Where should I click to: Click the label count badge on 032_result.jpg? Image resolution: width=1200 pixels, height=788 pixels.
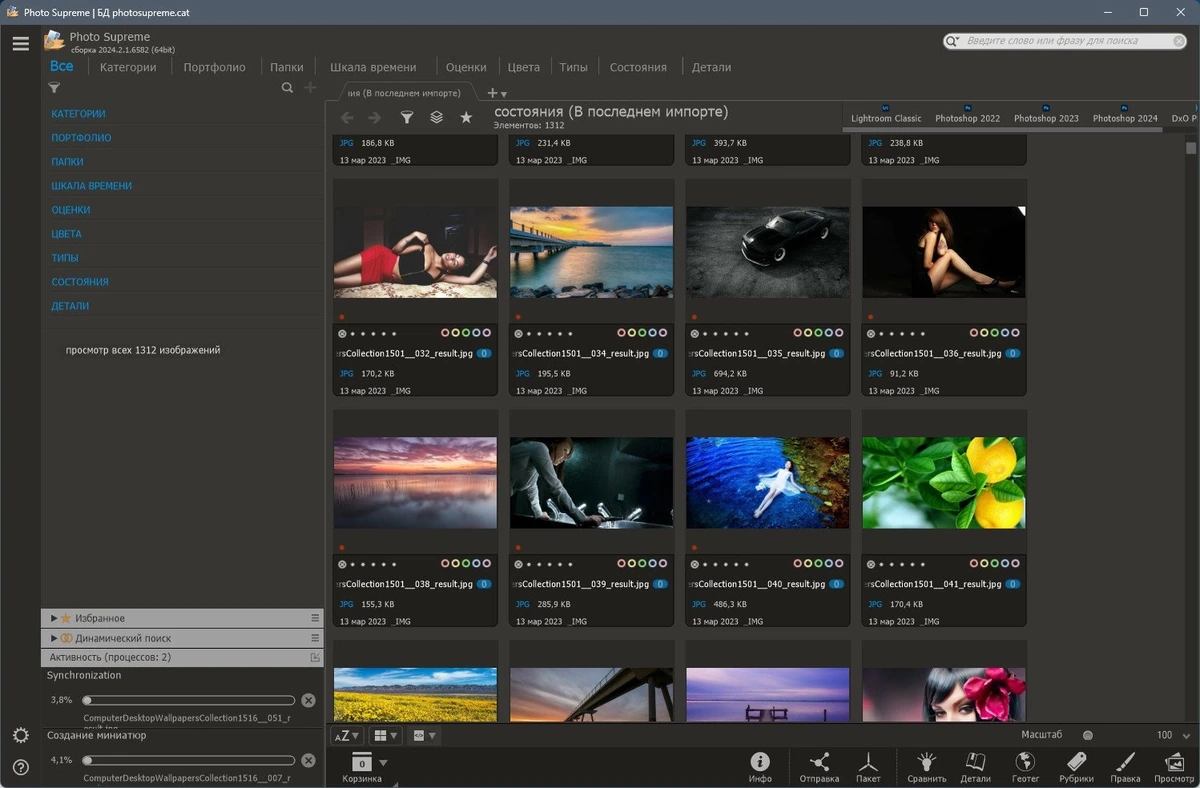tap(484, 354)
